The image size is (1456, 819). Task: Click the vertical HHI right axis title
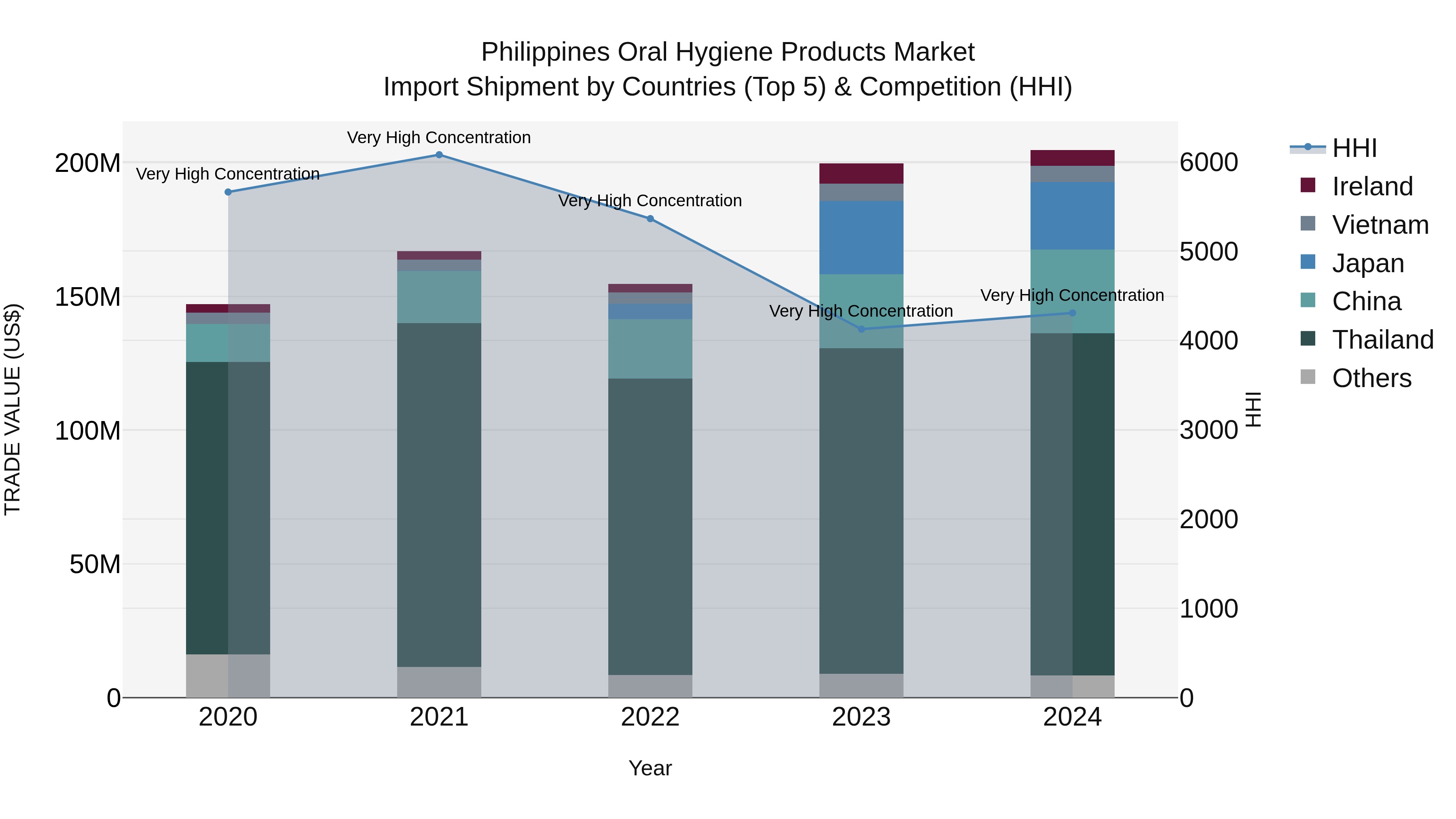click(x=1254, y=409)
